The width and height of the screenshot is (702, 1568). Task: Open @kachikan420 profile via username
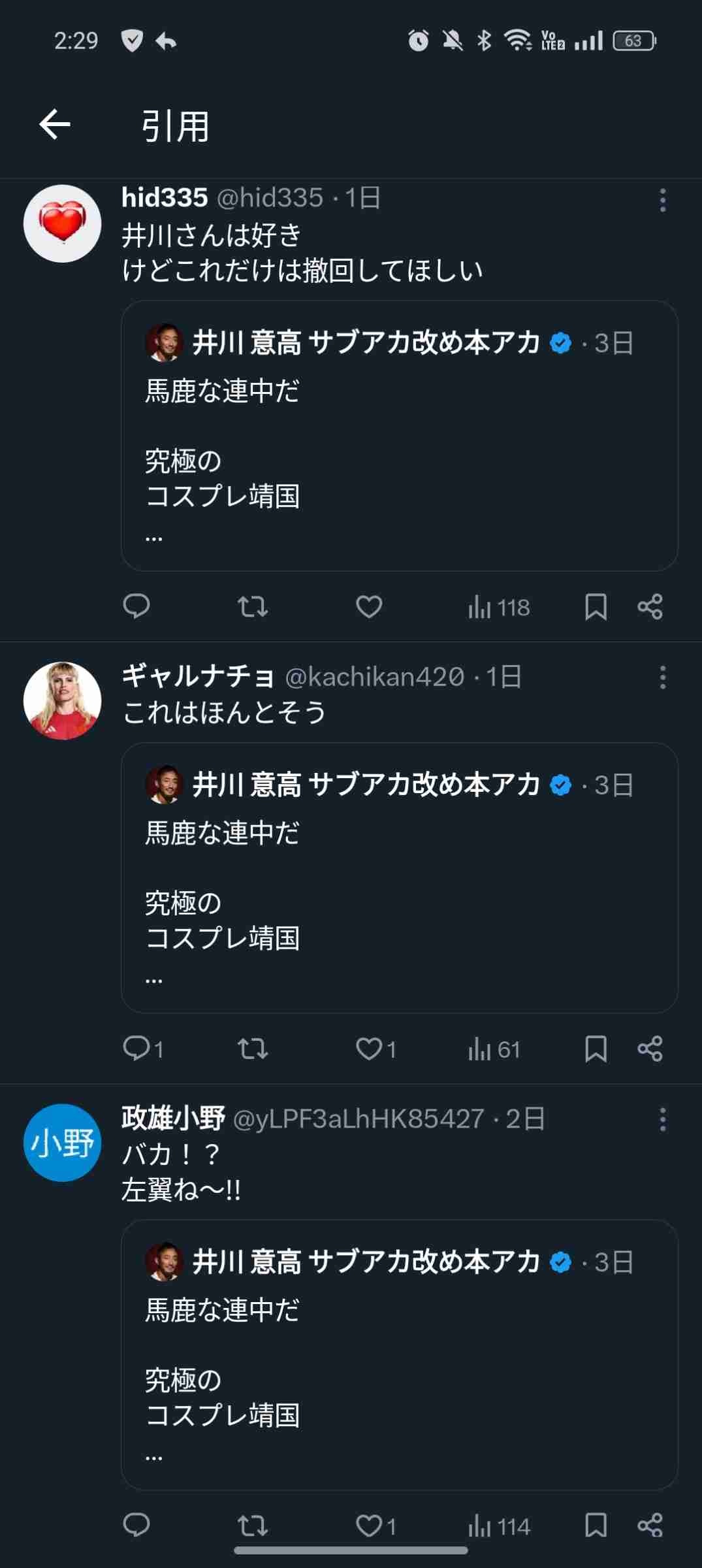click(375, 677)
